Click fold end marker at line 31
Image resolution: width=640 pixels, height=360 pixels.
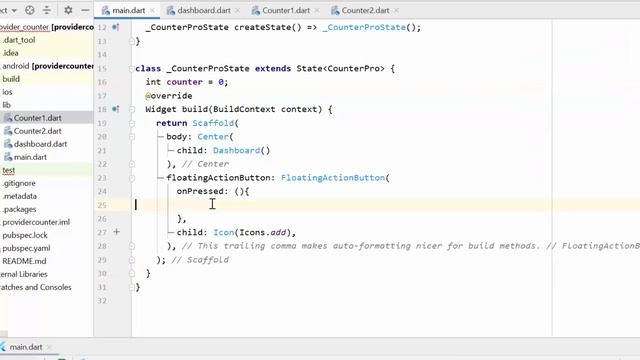click(x=132, y=287)
